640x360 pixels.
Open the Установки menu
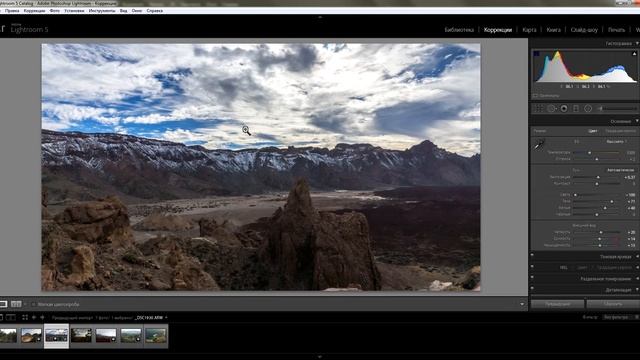[x=74, y=11]
